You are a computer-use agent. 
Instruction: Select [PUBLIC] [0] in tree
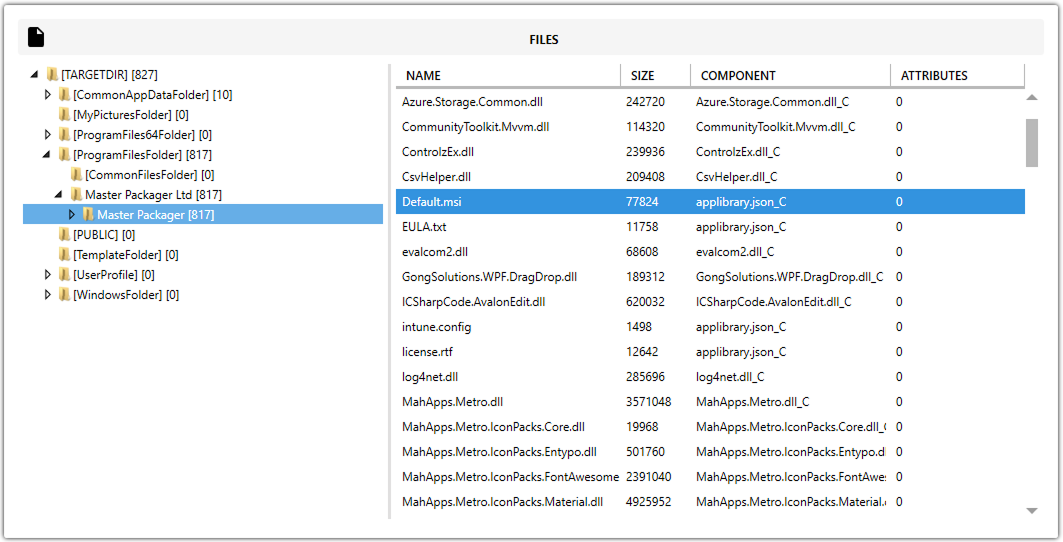pyautogui.click(x=104, y=235)
